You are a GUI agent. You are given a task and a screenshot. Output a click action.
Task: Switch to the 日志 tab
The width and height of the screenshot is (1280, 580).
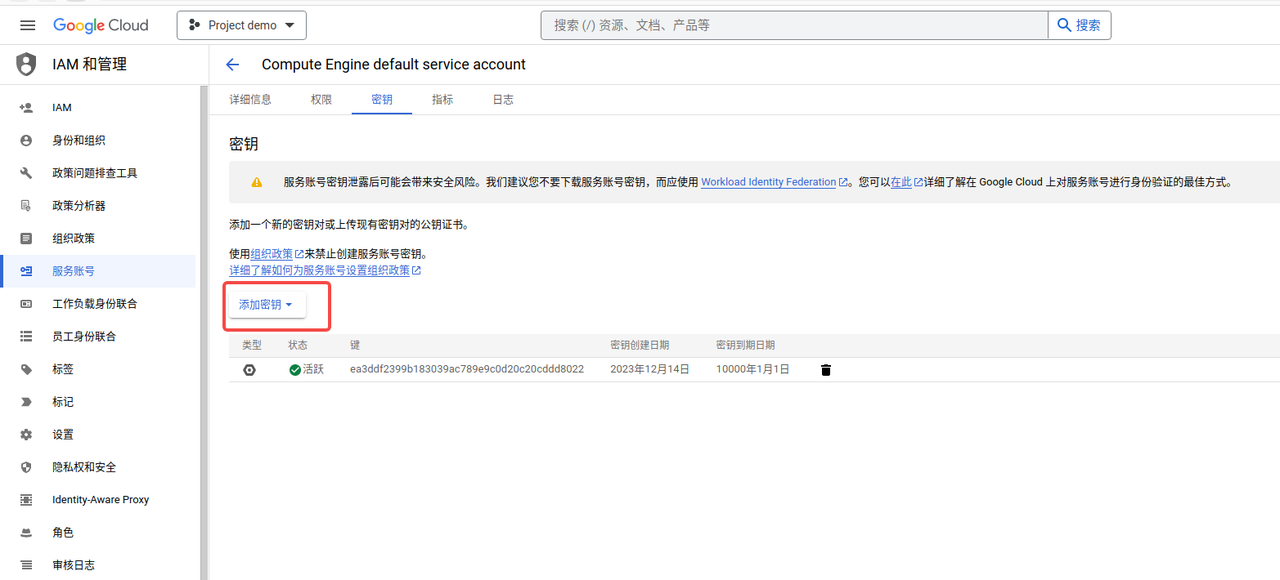pos(503,99)
